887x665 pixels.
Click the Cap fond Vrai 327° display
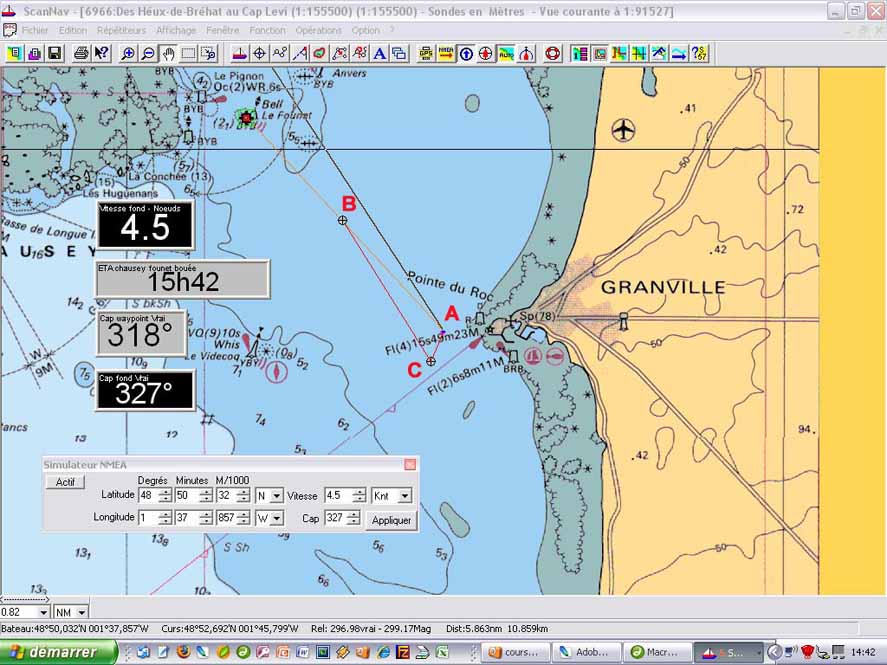click(x=145, y=390)
